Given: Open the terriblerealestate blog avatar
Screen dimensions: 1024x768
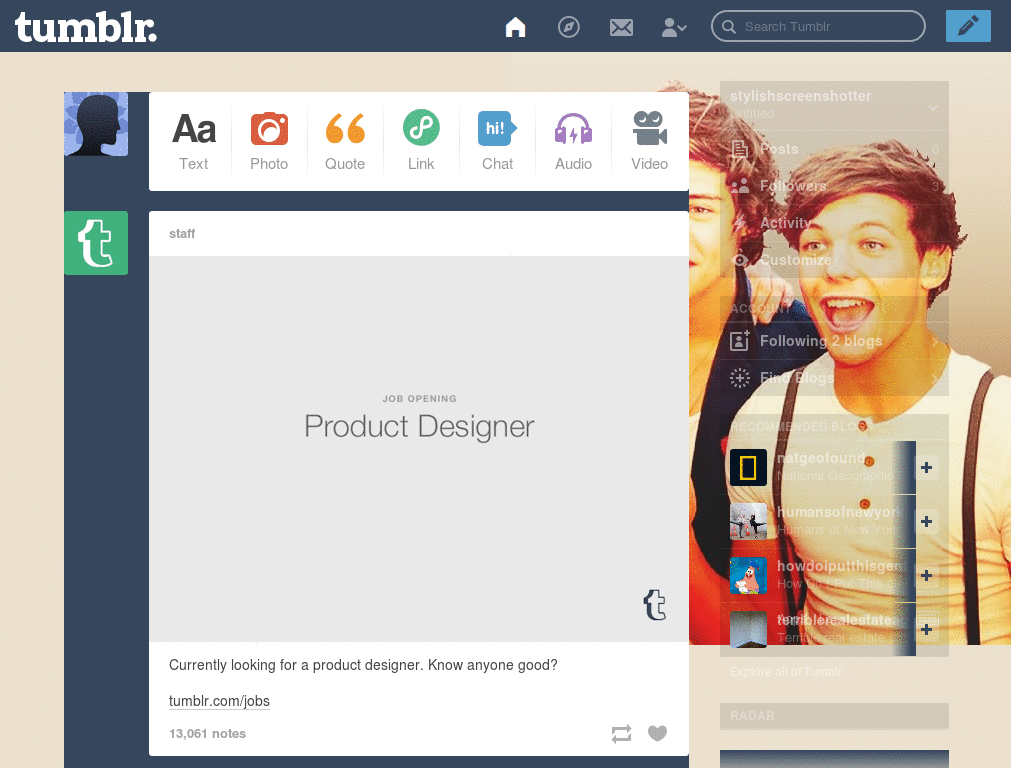Looking at the screenshot, I should tap(748, 629).
